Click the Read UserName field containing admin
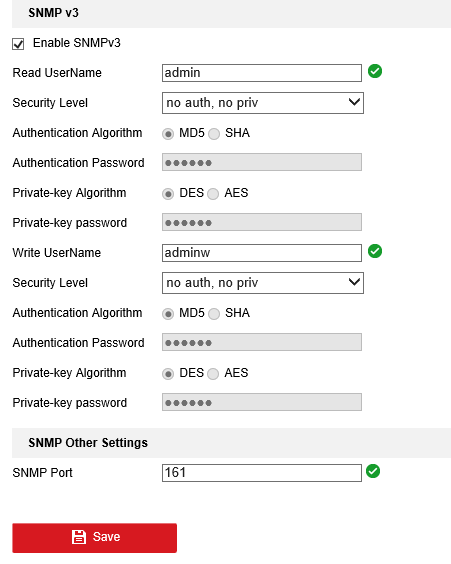 coord(262,73)
